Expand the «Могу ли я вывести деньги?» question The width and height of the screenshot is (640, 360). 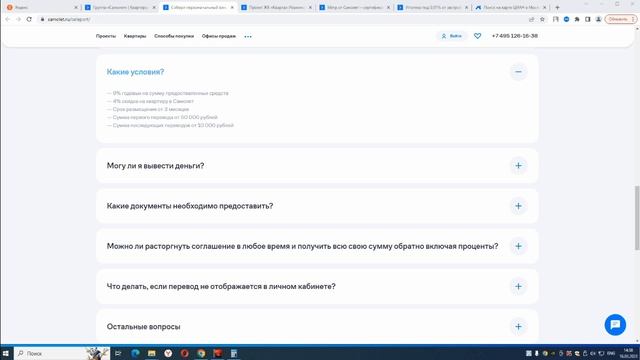518,166
